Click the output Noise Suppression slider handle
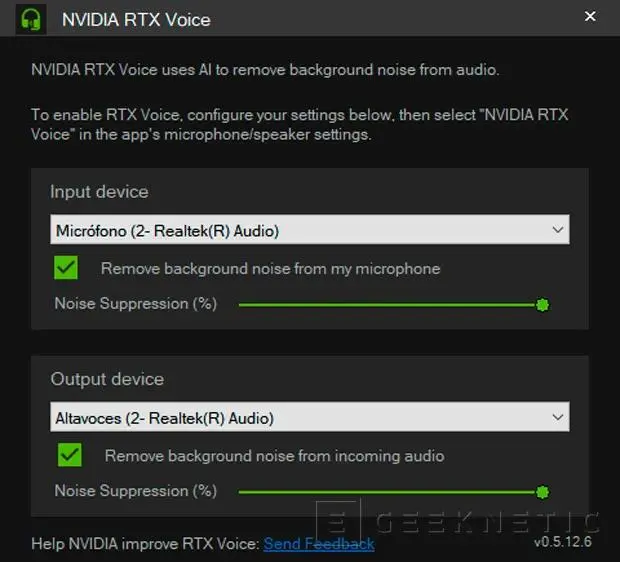620x562 pixels. click(x=542, y=492)
